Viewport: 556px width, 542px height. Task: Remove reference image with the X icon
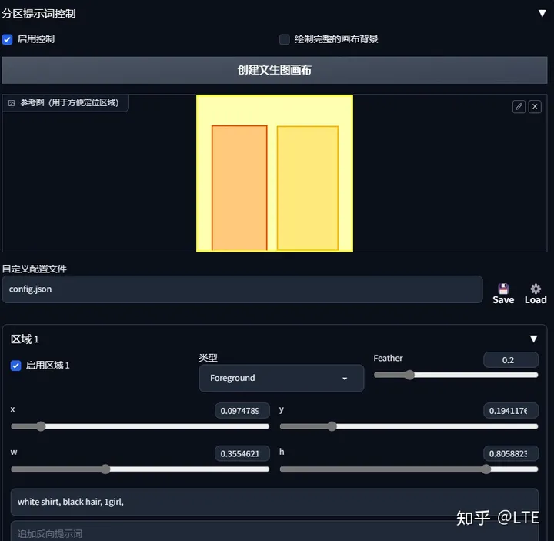click(x=535, y=106)
